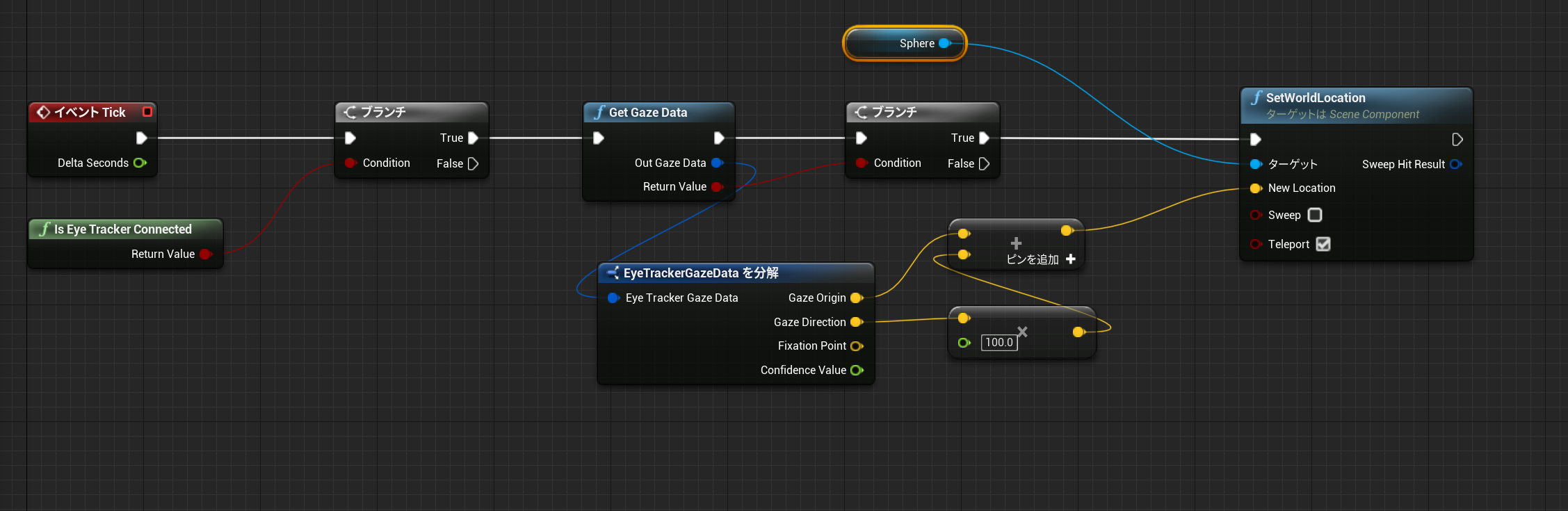Click first Branch node's True output pin

(473, 138)
